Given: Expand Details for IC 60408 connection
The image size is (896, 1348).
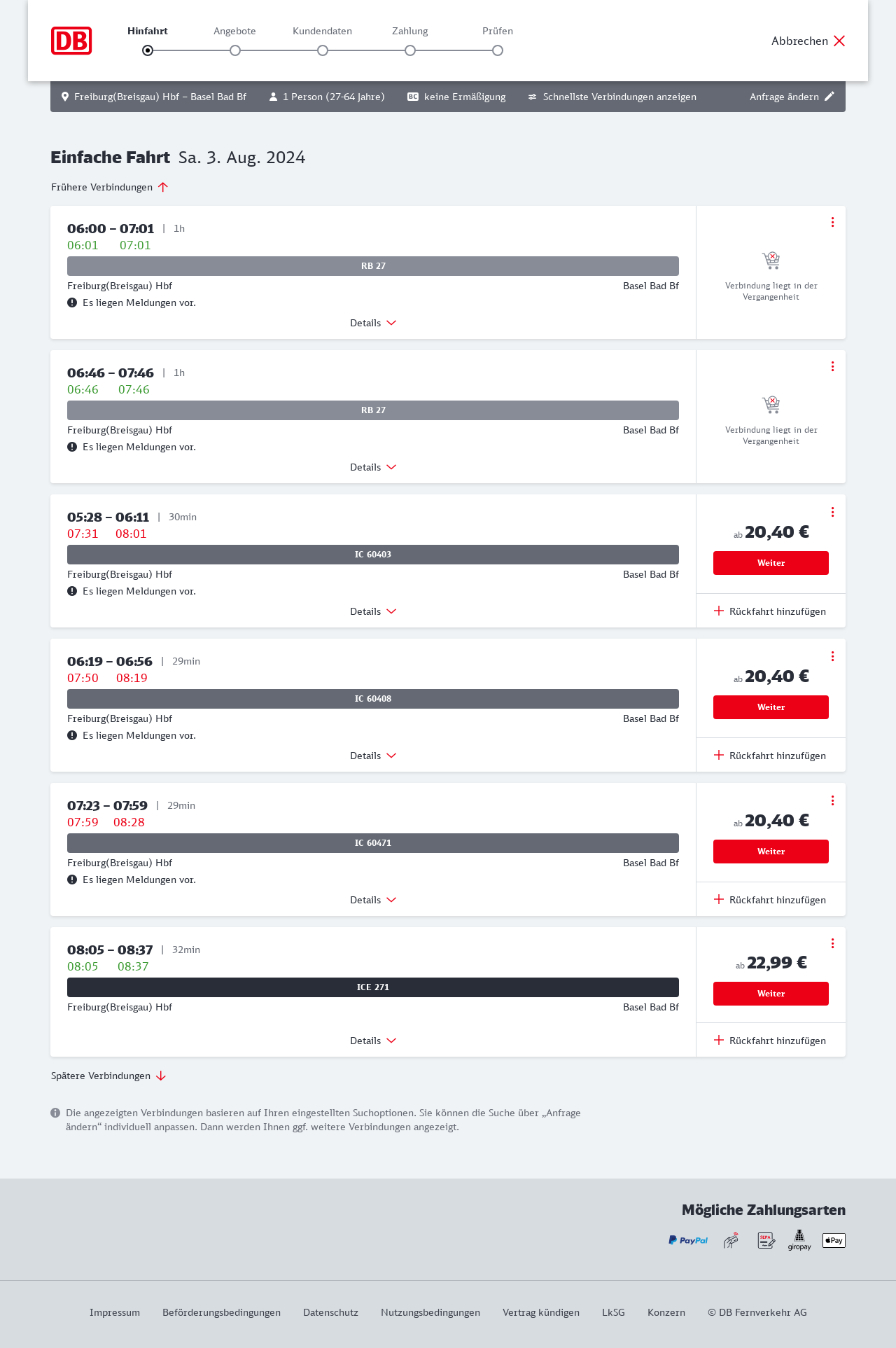Looking at the screenshot, I should [373, 756].
